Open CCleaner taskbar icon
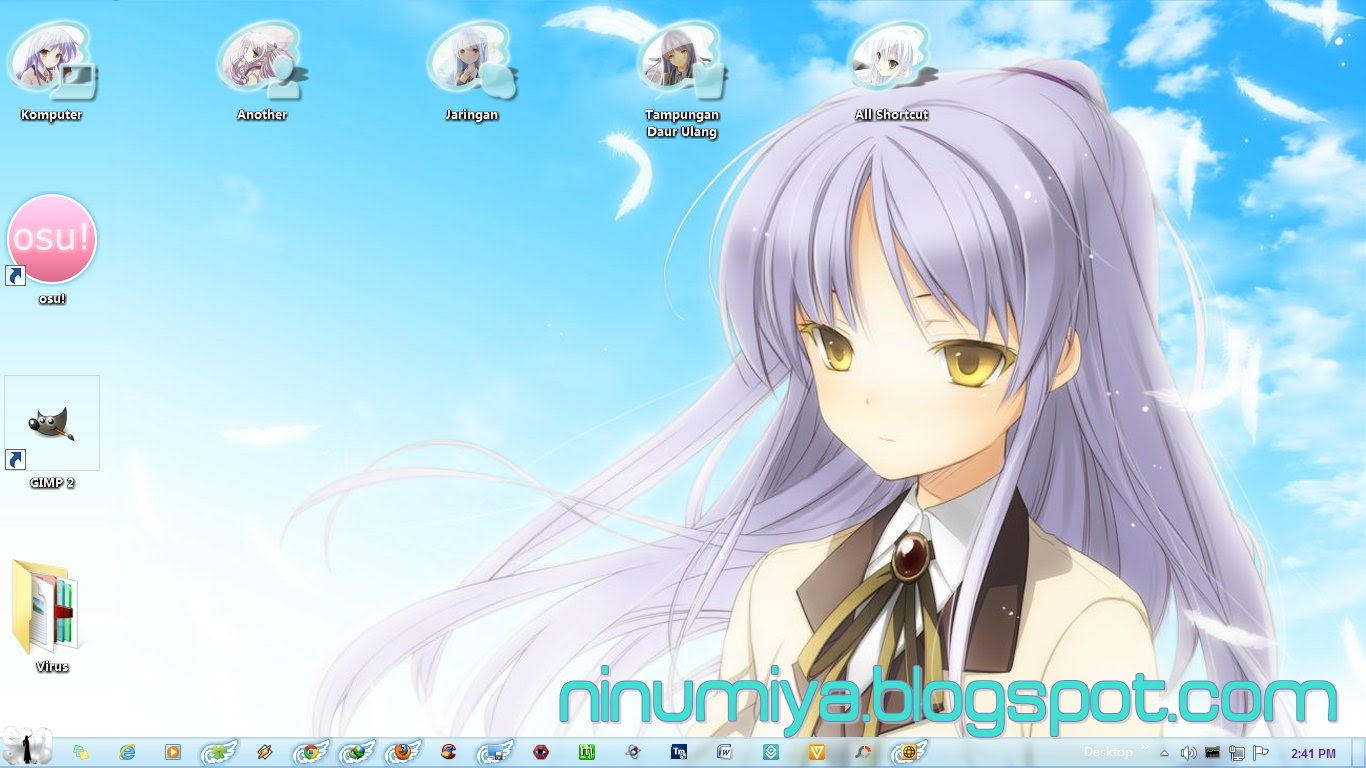1366x768 pixels. coord(449,752)
